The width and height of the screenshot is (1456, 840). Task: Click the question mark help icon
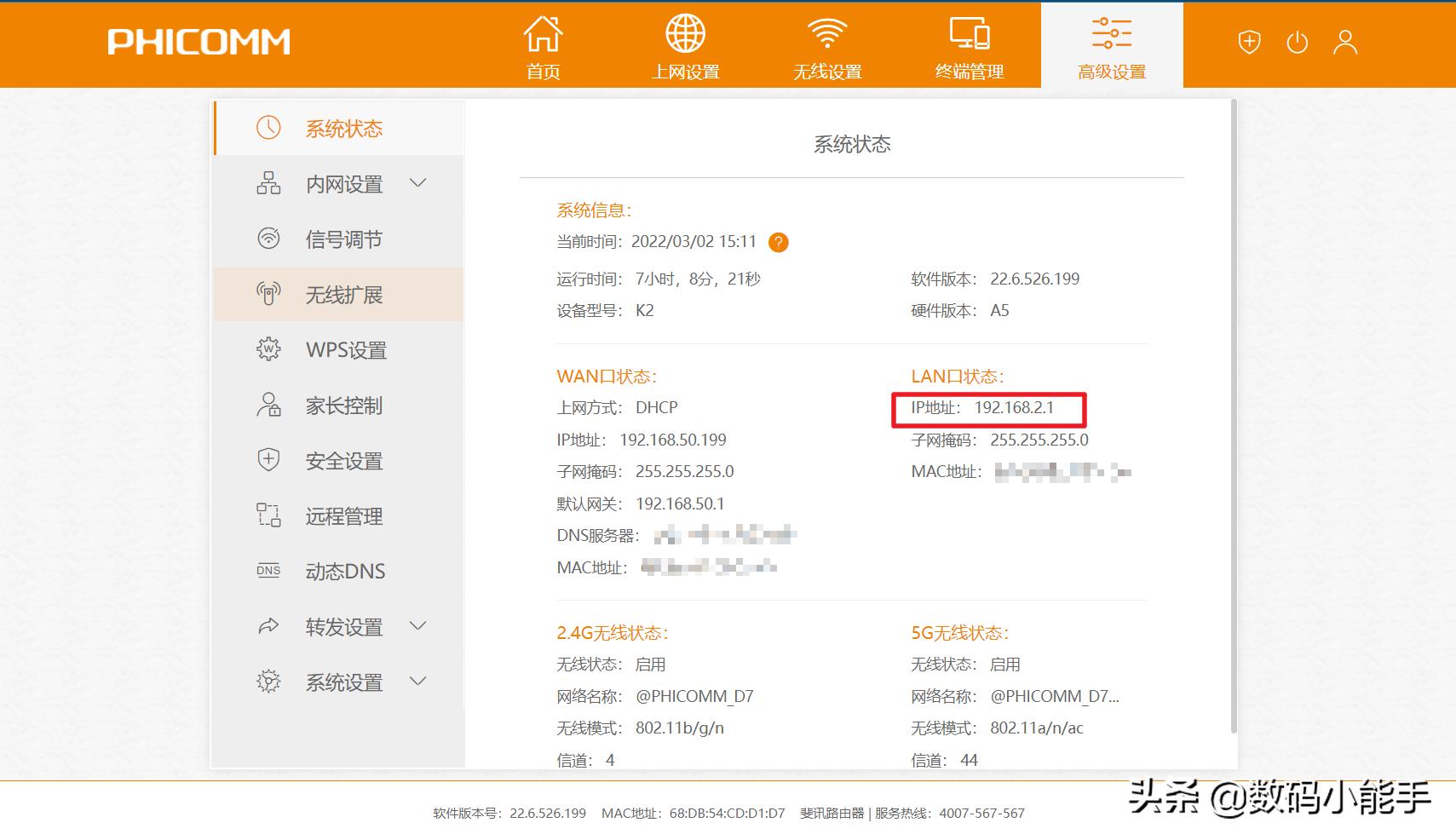point(778,242)
